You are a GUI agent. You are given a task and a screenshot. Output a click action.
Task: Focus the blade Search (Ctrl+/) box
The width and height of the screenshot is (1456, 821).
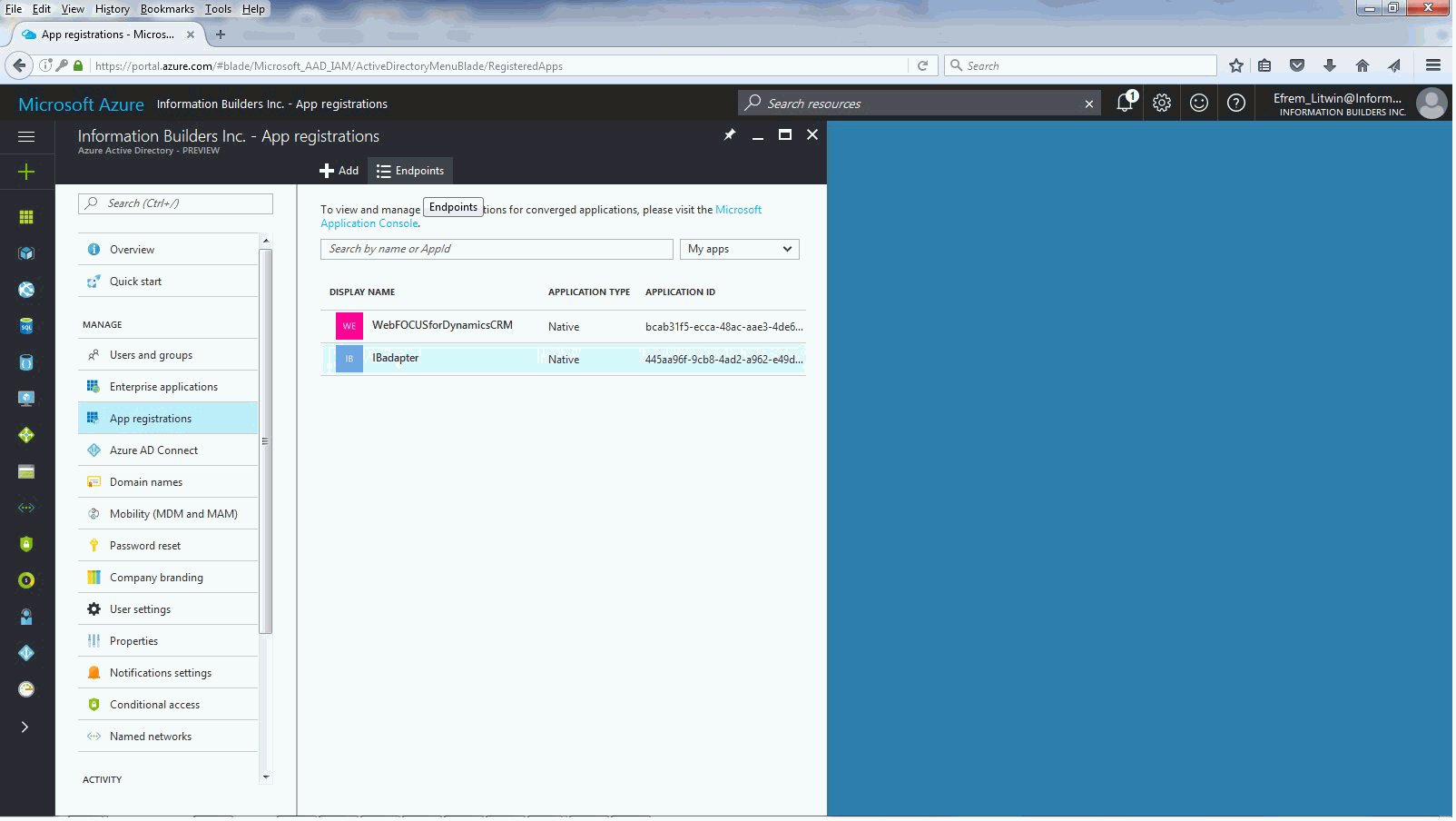(175, 203)
